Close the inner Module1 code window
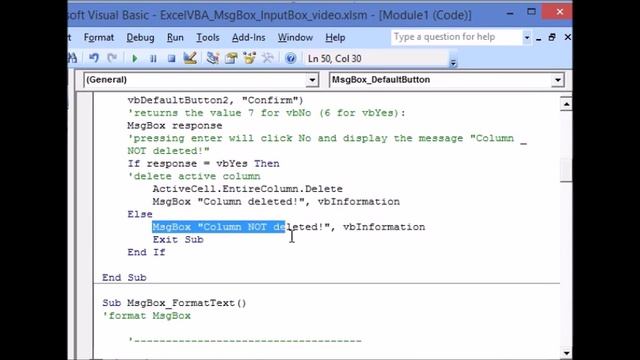This screenshot has height=360, width=640. (x=567, y=38)
